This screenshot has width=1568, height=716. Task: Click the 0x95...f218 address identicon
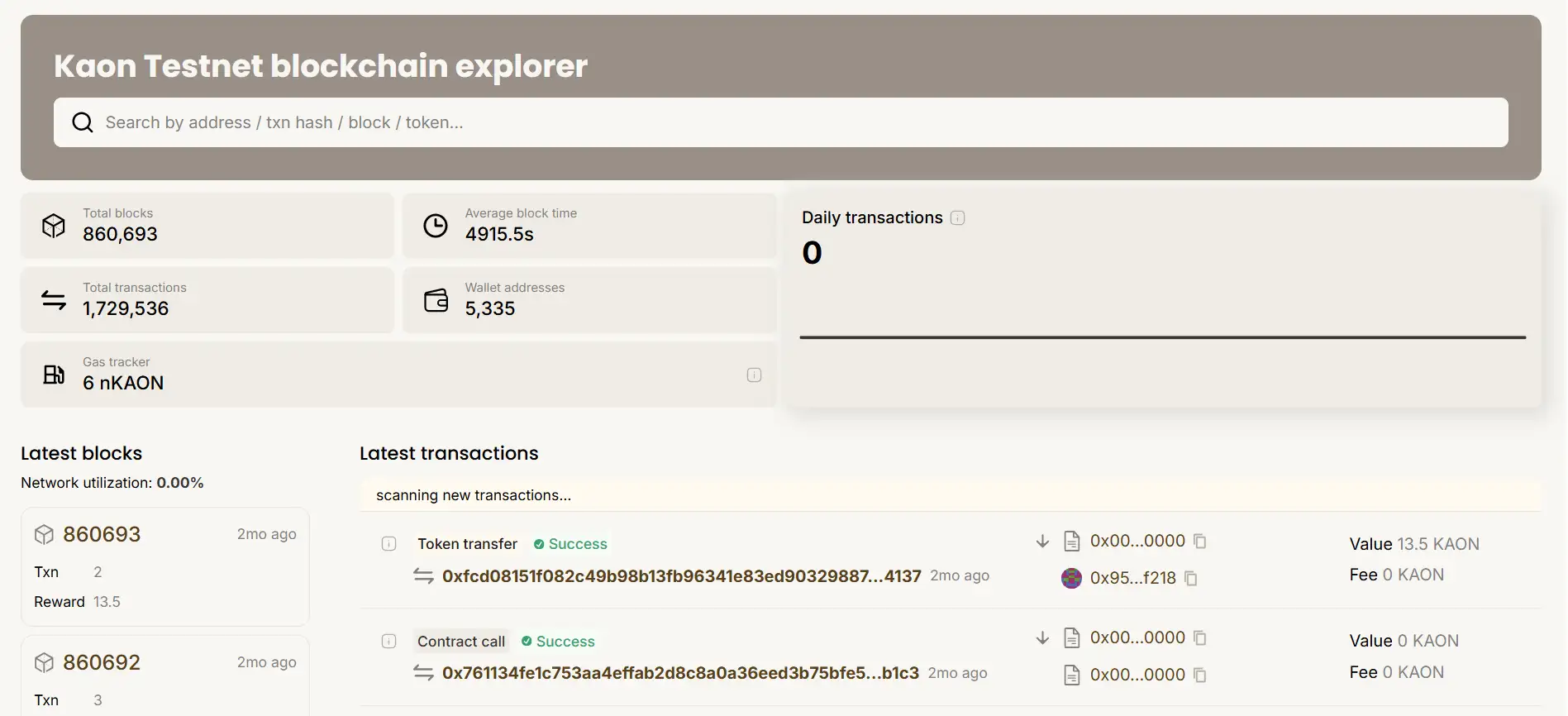[x=1071, y=578]
